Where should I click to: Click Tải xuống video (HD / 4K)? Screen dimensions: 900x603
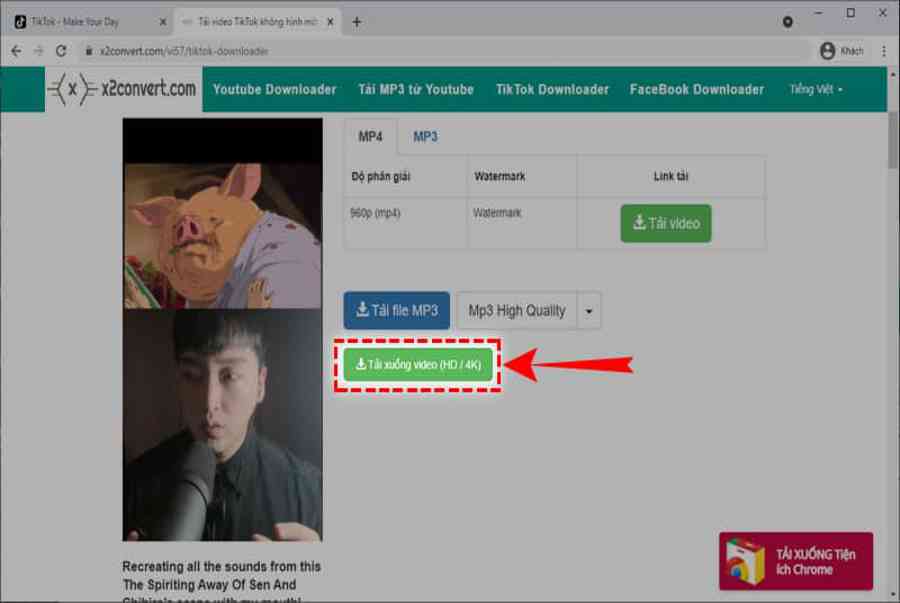tap(418, 365)
